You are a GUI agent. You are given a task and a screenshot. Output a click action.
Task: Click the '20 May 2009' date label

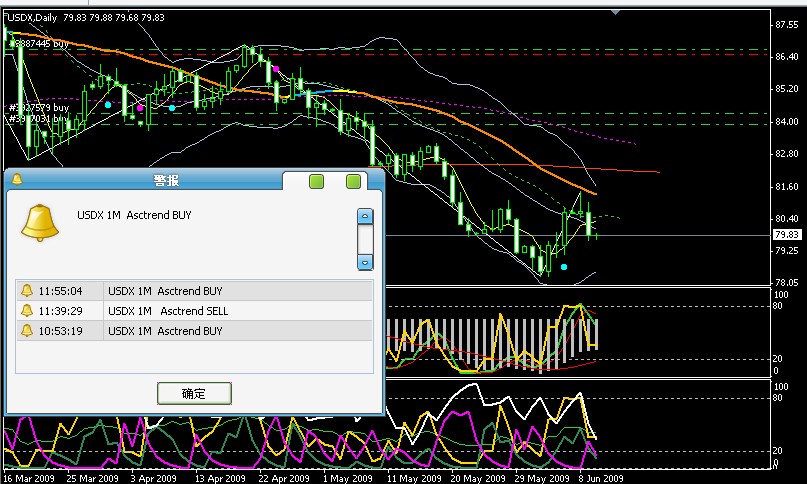(478, 478)
